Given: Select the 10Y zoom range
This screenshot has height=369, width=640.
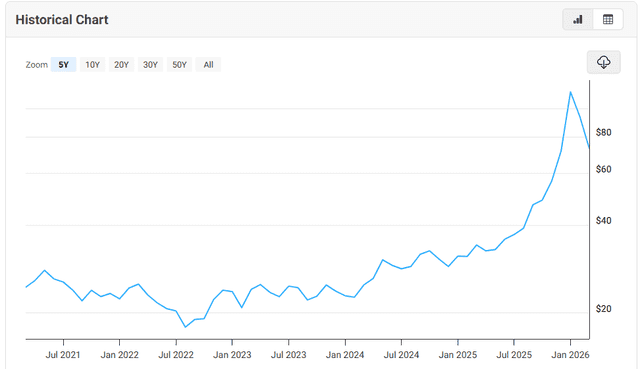Looking at the screenshot, I should pos(92,64).
